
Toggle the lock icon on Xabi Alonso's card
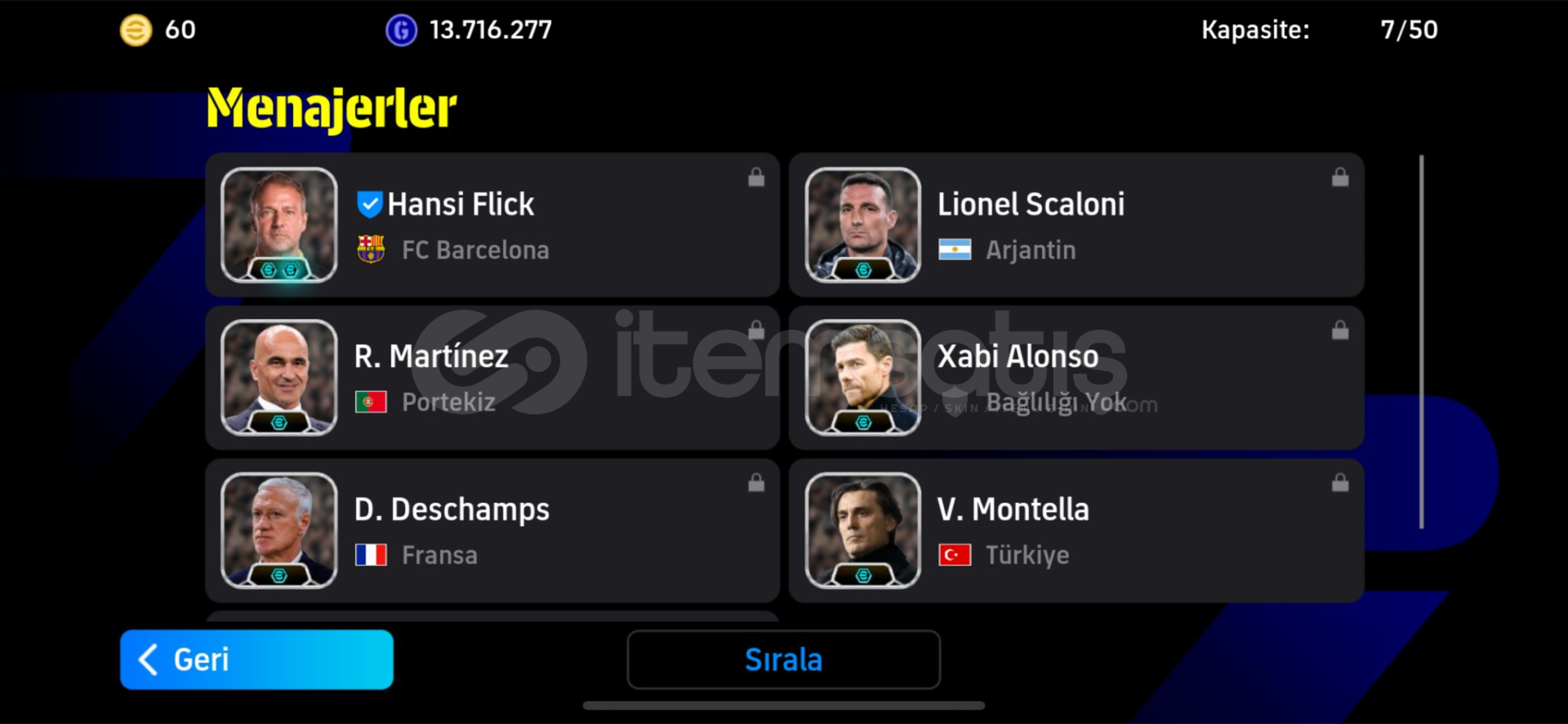1340,330
